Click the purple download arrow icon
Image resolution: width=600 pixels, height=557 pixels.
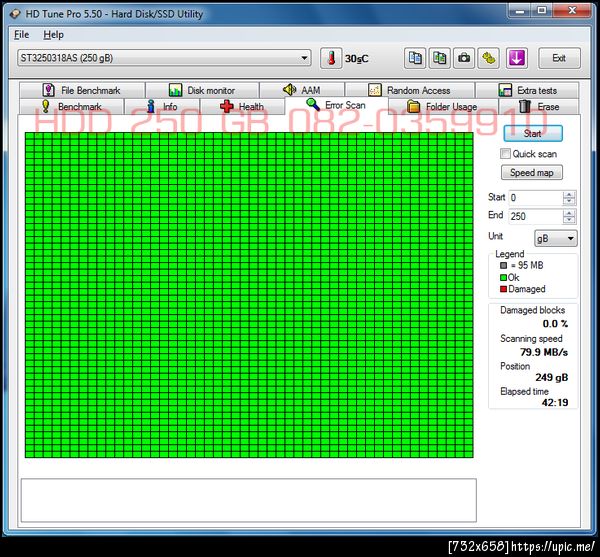517,59
